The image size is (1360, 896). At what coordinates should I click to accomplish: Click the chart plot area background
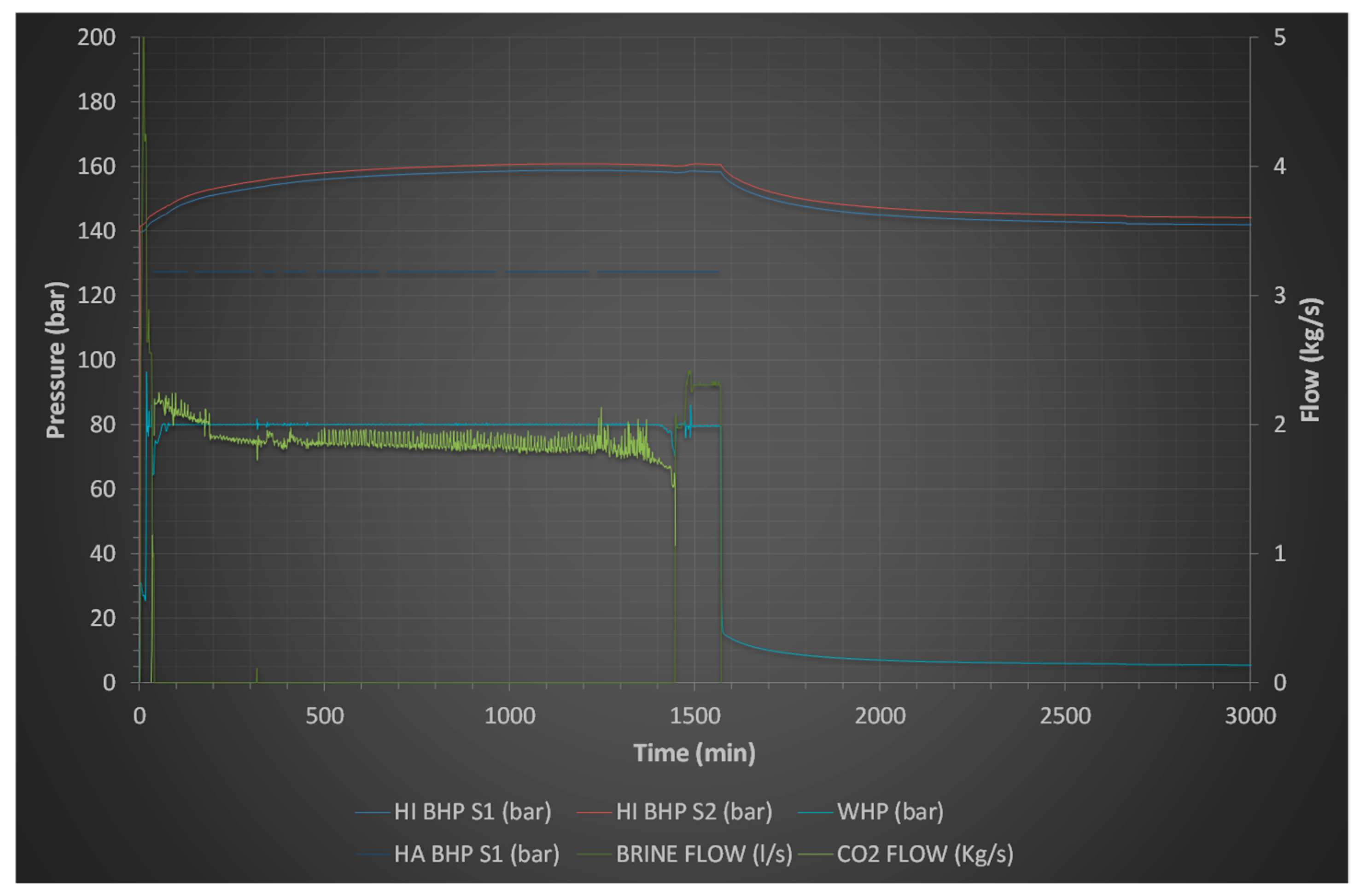point(971,514)
